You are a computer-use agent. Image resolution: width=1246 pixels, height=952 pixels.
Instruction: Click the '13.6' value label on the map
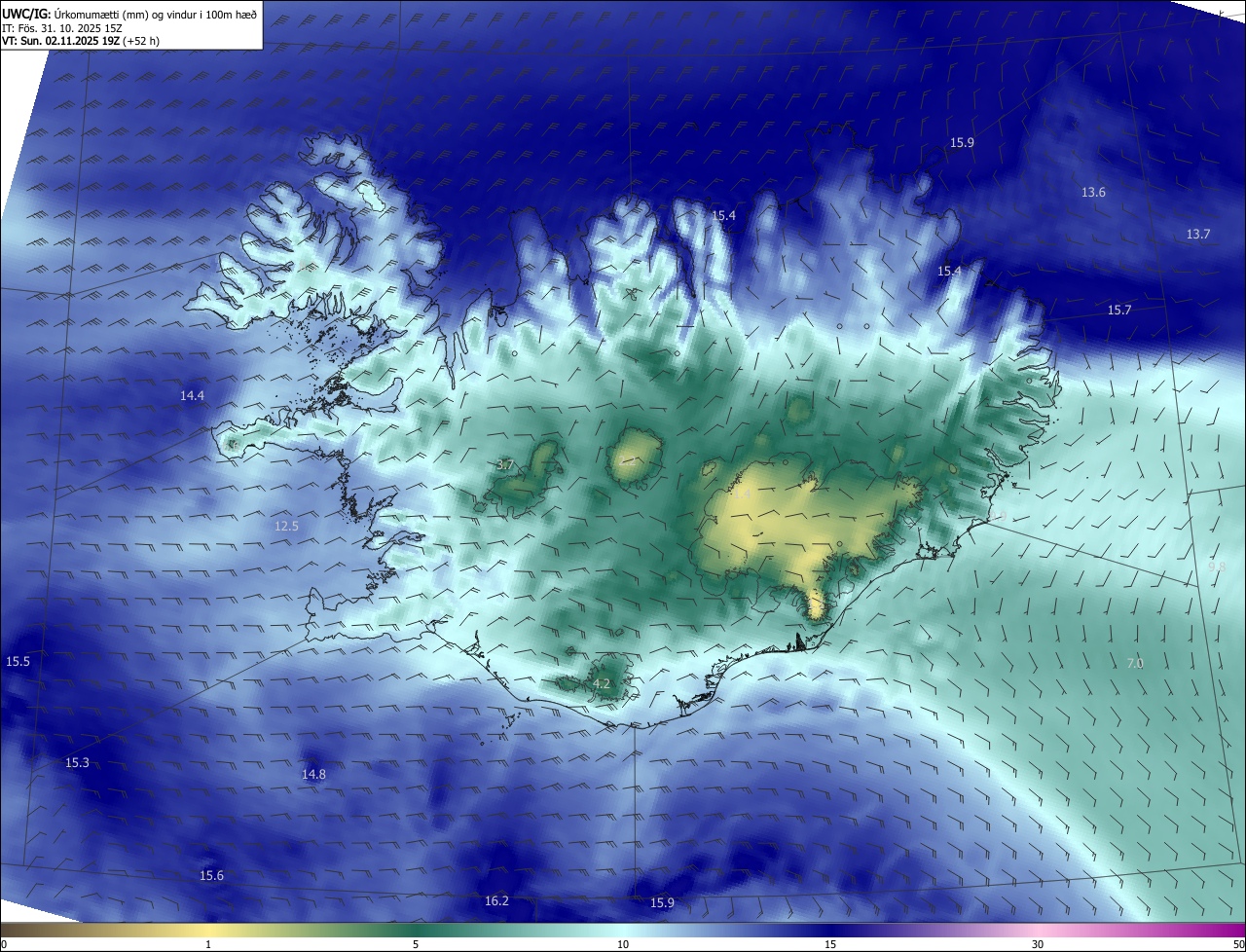point(1093,193)
